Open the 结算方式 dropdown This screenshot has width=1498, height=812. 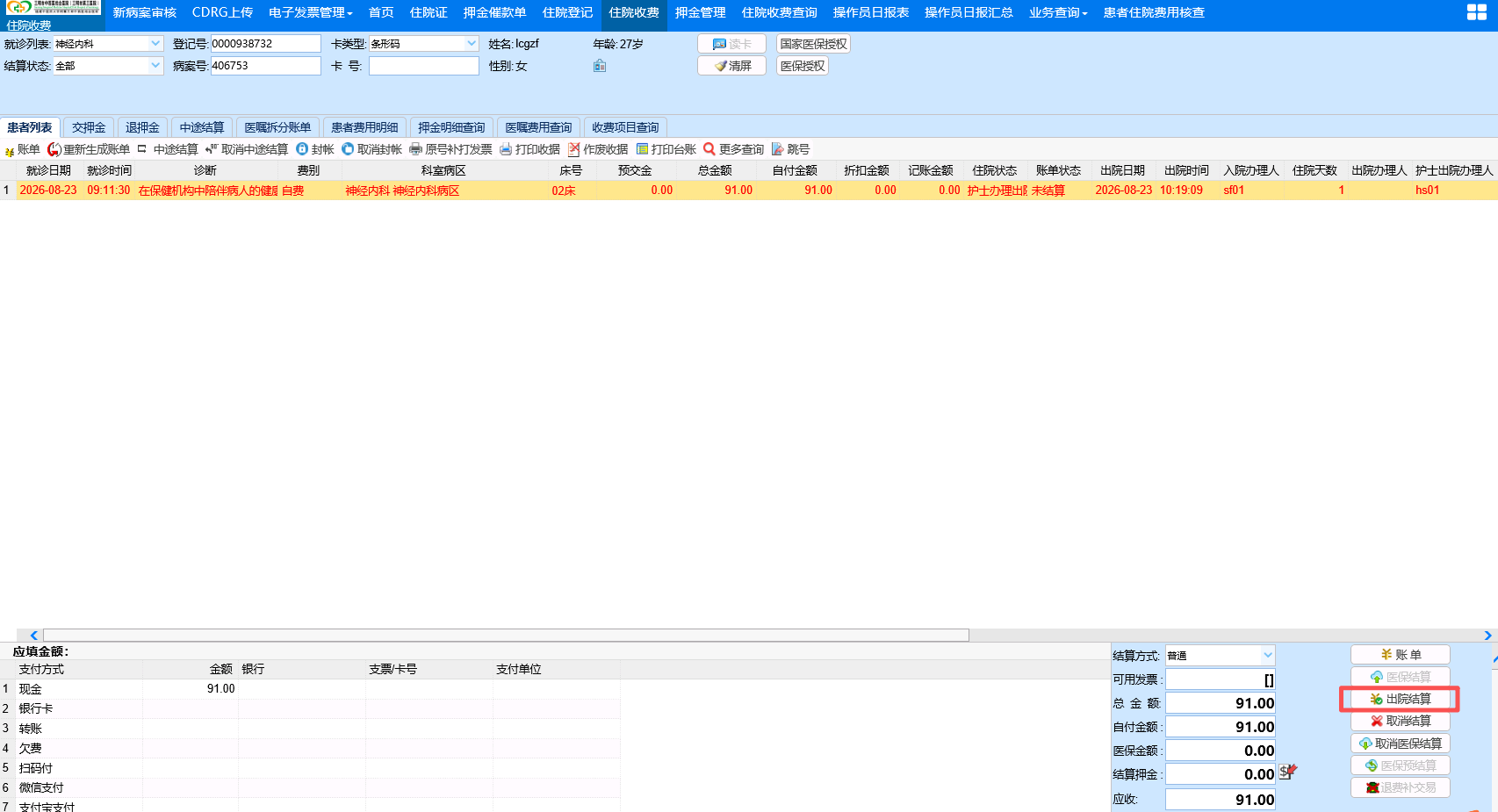pyautogui.click(x=1267, y=655)
